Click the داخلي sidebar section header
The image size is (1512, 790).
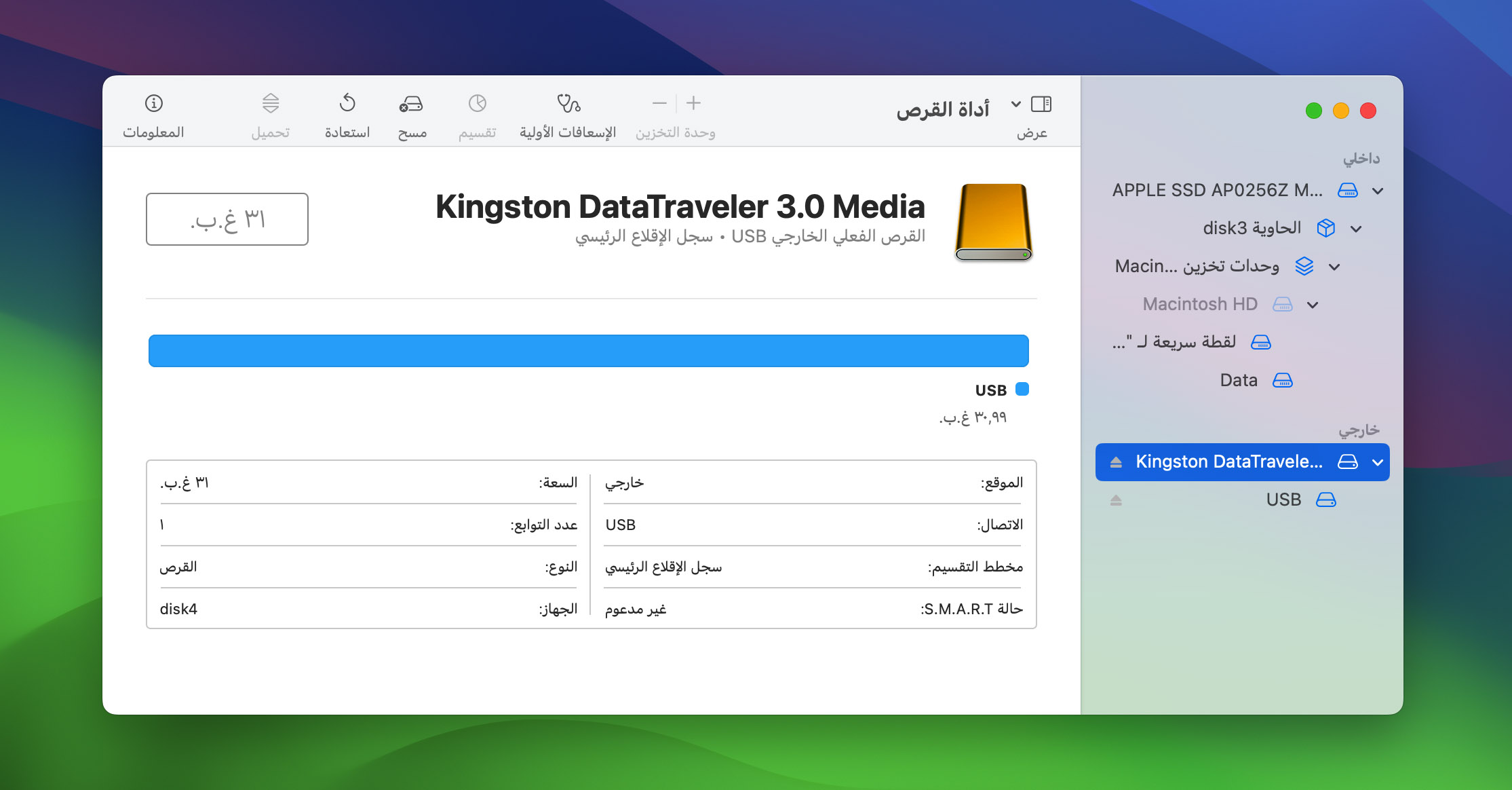tap(1361, 158)
